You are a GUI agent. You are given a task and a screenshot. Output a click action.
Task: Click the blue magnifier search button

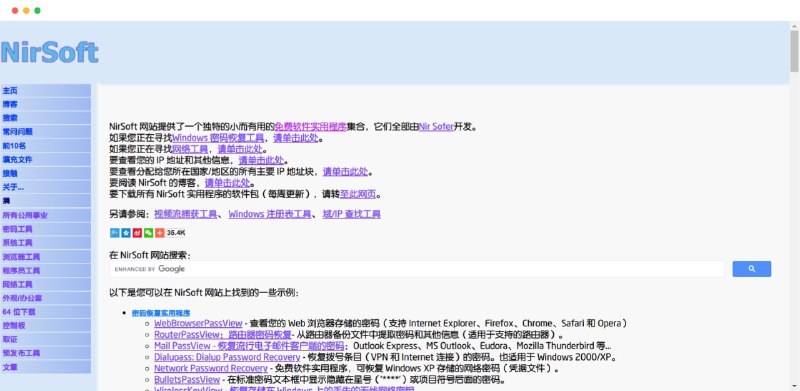[x=752, y=269]
